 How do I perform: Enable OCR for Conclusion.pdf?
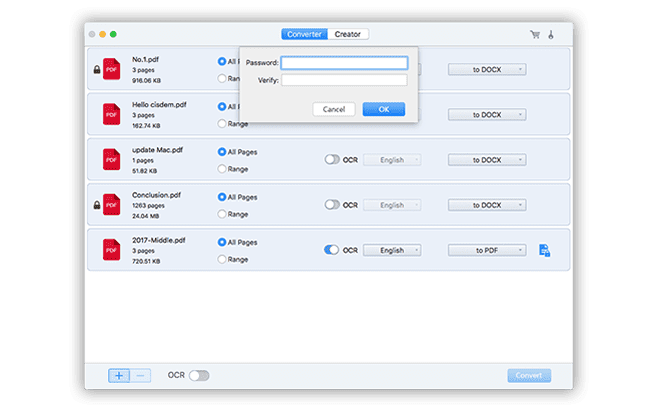click(x=332, y=205)
